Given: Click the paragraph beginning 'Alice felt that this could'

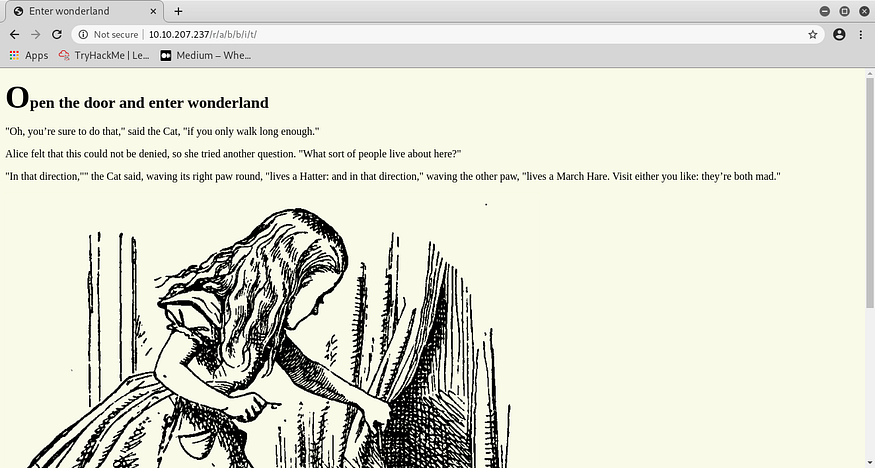Looking at the screenshot, I should point(233,154).
